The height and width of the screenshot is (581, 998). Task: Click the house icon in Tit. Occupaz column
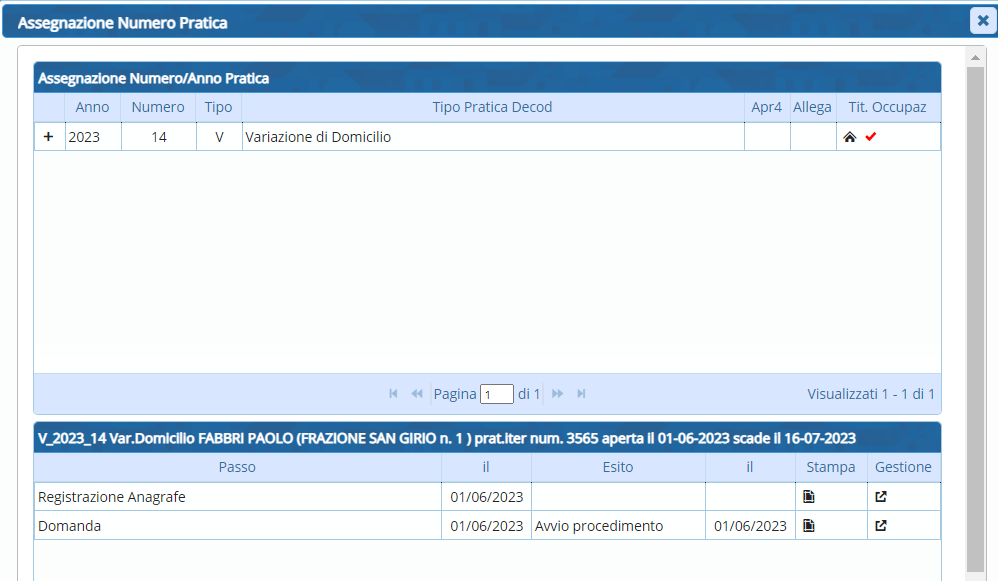(x=850, y=137)
